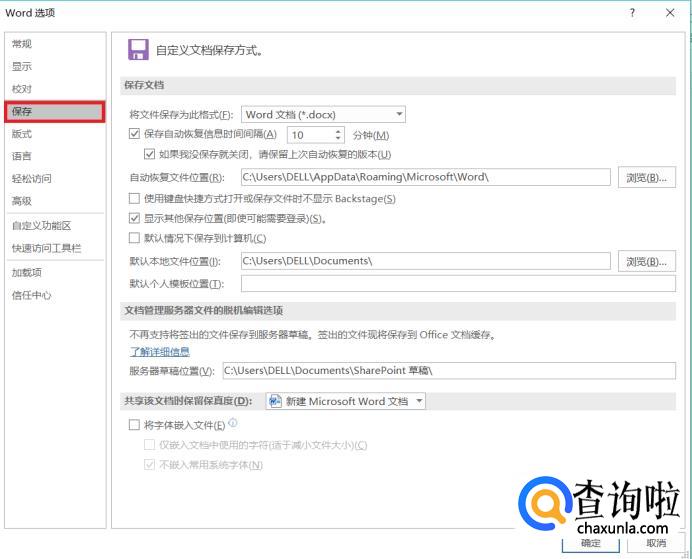
Task: Select the 加载项 category
Action: (27, 273)
